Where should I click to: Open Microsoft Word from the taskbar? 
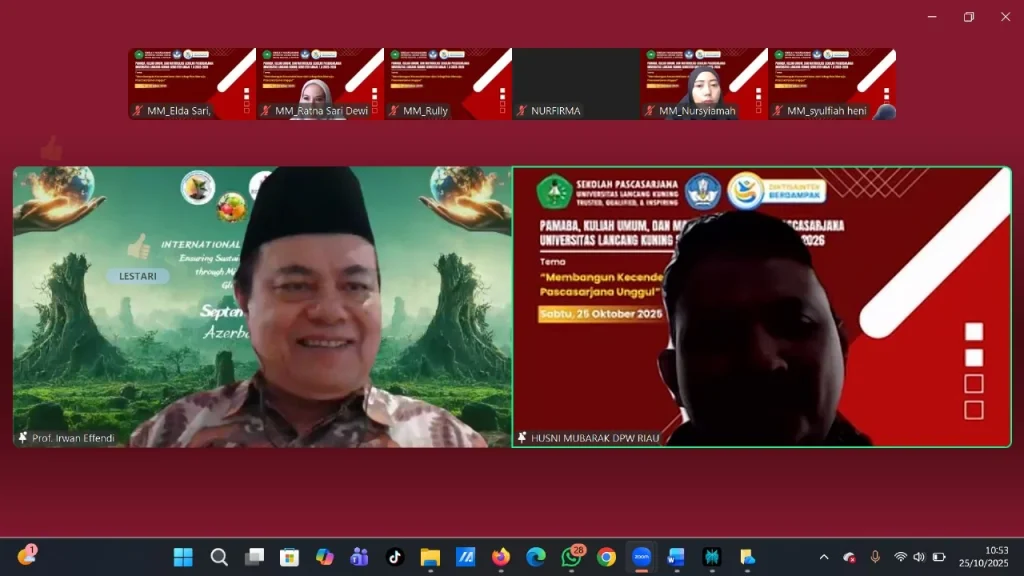coord(676,557)
